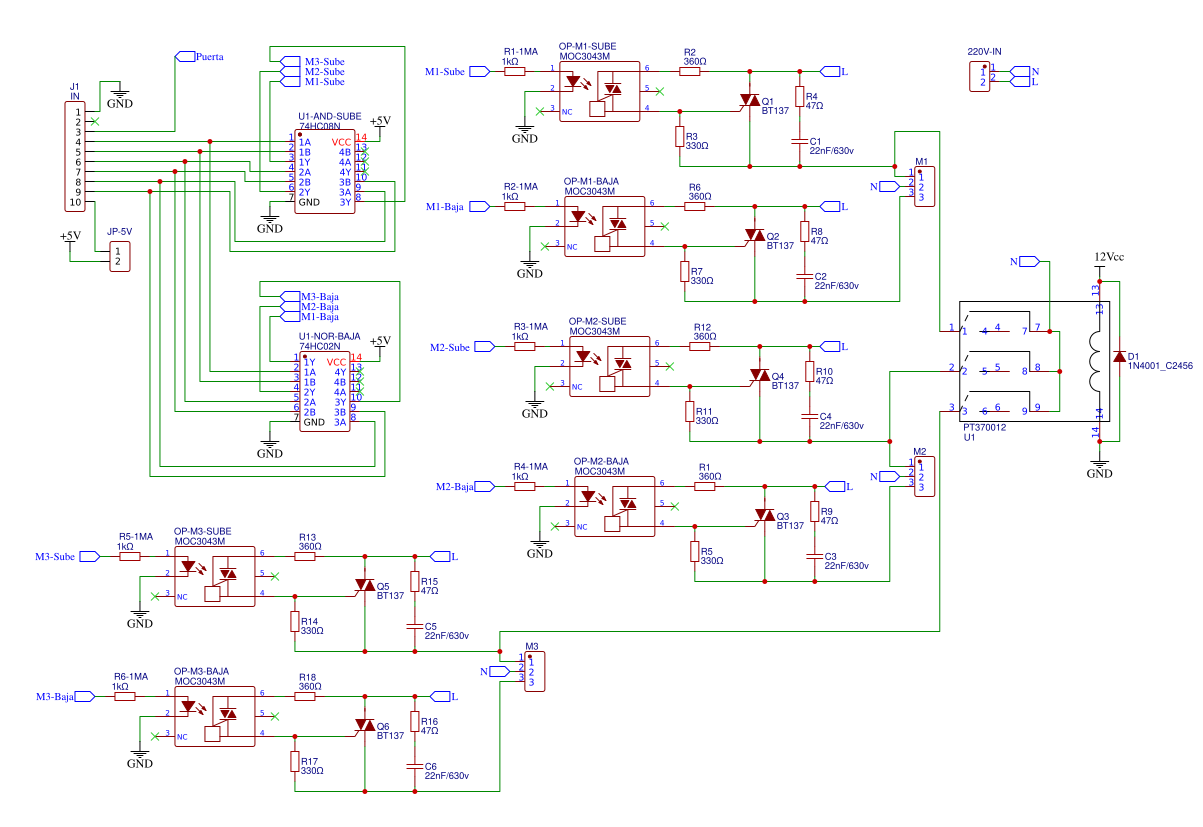Click the Q2 BT137 triac symbol
This screenshot has height=827, width=1203.
tap(755, 235)
